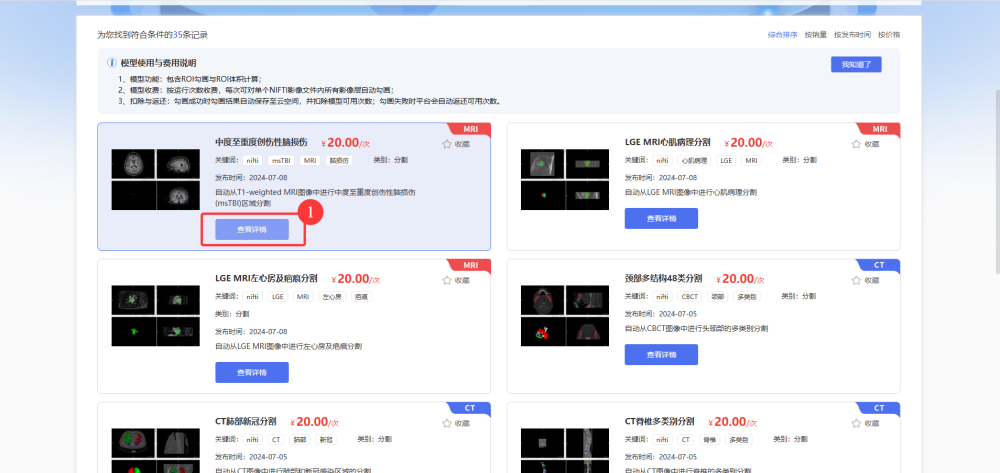View details of LGE MRI心肌病理分割 model
This screenshot has height=473, width=1000.
(661, 218)
